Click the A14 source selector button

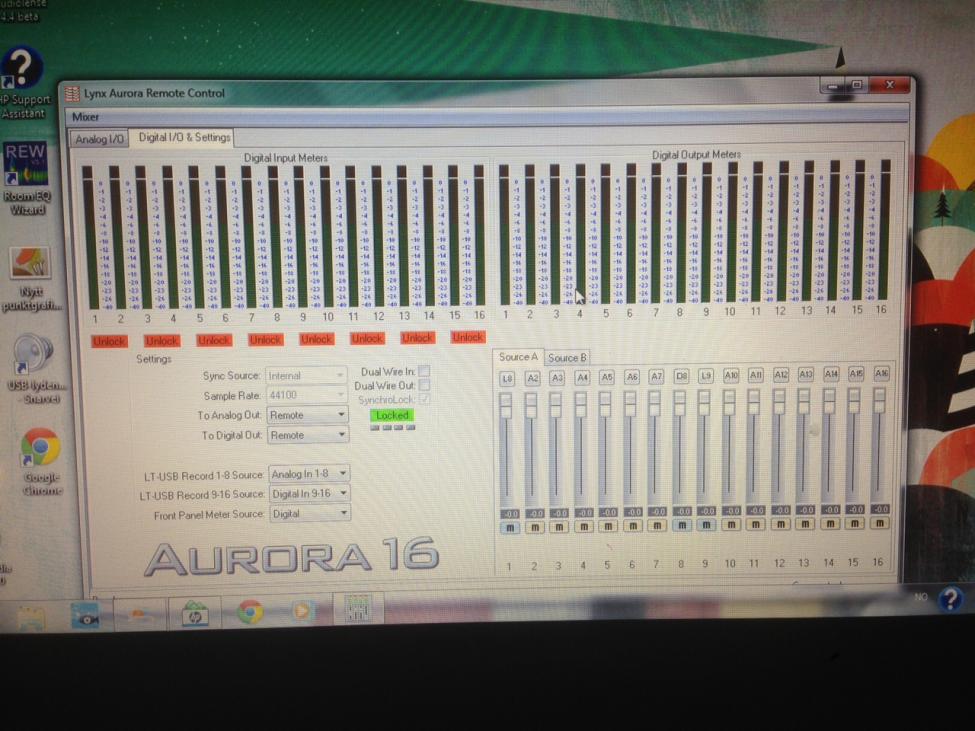pyautogui.click(x=831, y=374)
